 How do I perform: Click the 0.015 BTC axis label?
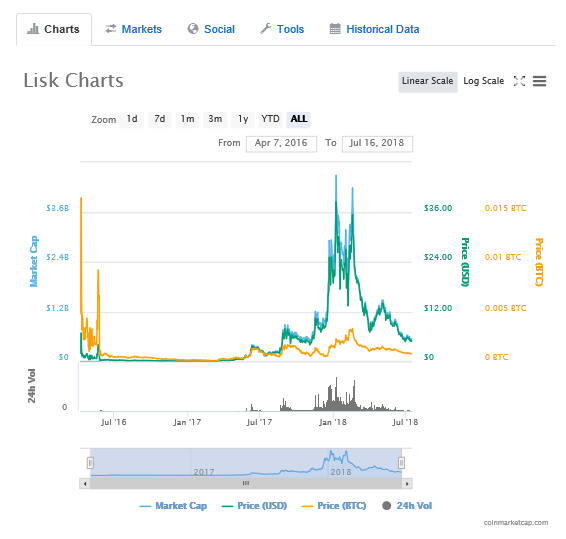(x=505, y=208)
